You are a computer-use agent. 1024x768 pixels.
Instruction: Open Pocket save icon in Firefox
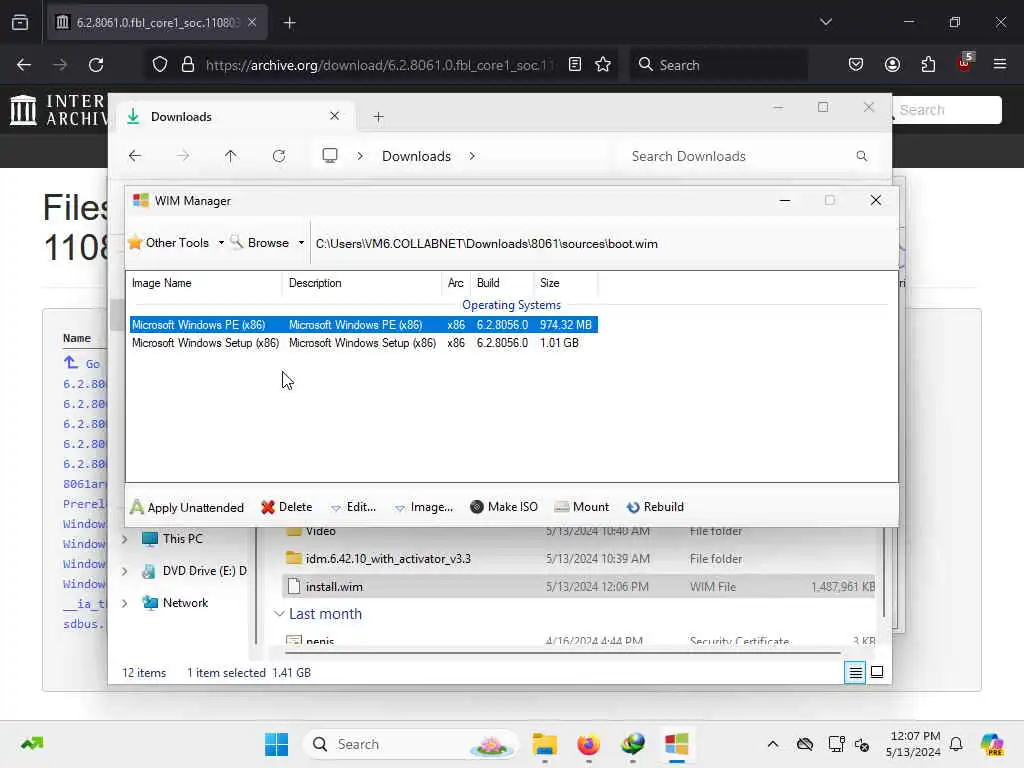[856, 64]
